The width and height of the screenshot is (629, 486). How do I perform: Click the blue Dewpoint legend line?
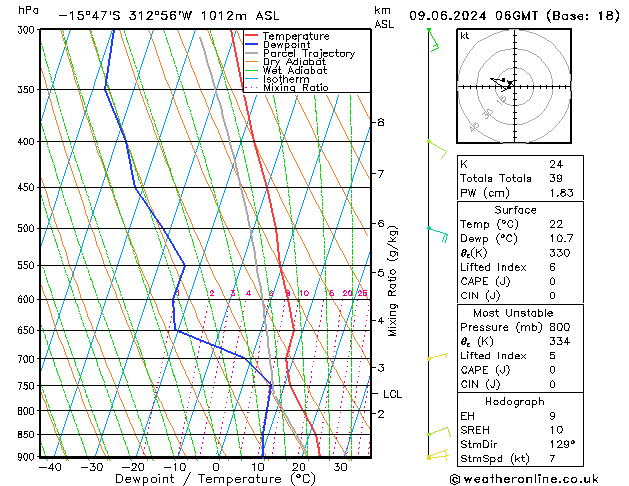coord(251,45)
